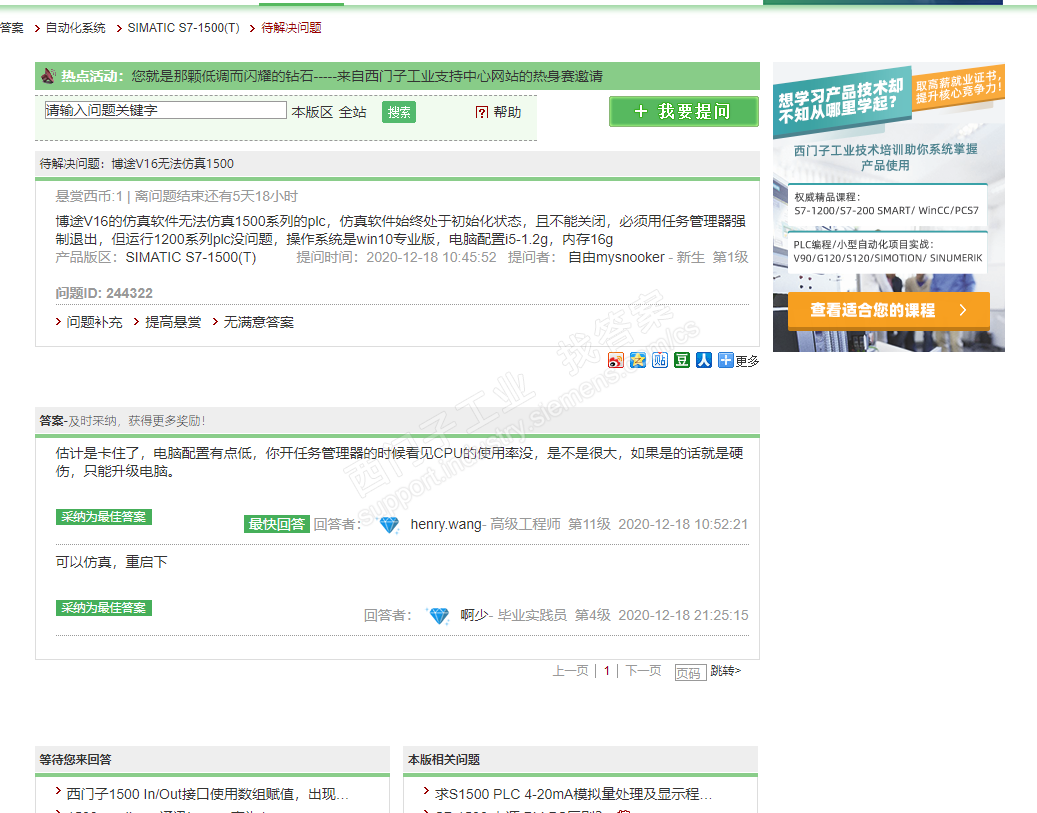
Task: Click question time 2020-12-18 10:45:52
Action: pos(431,257)
